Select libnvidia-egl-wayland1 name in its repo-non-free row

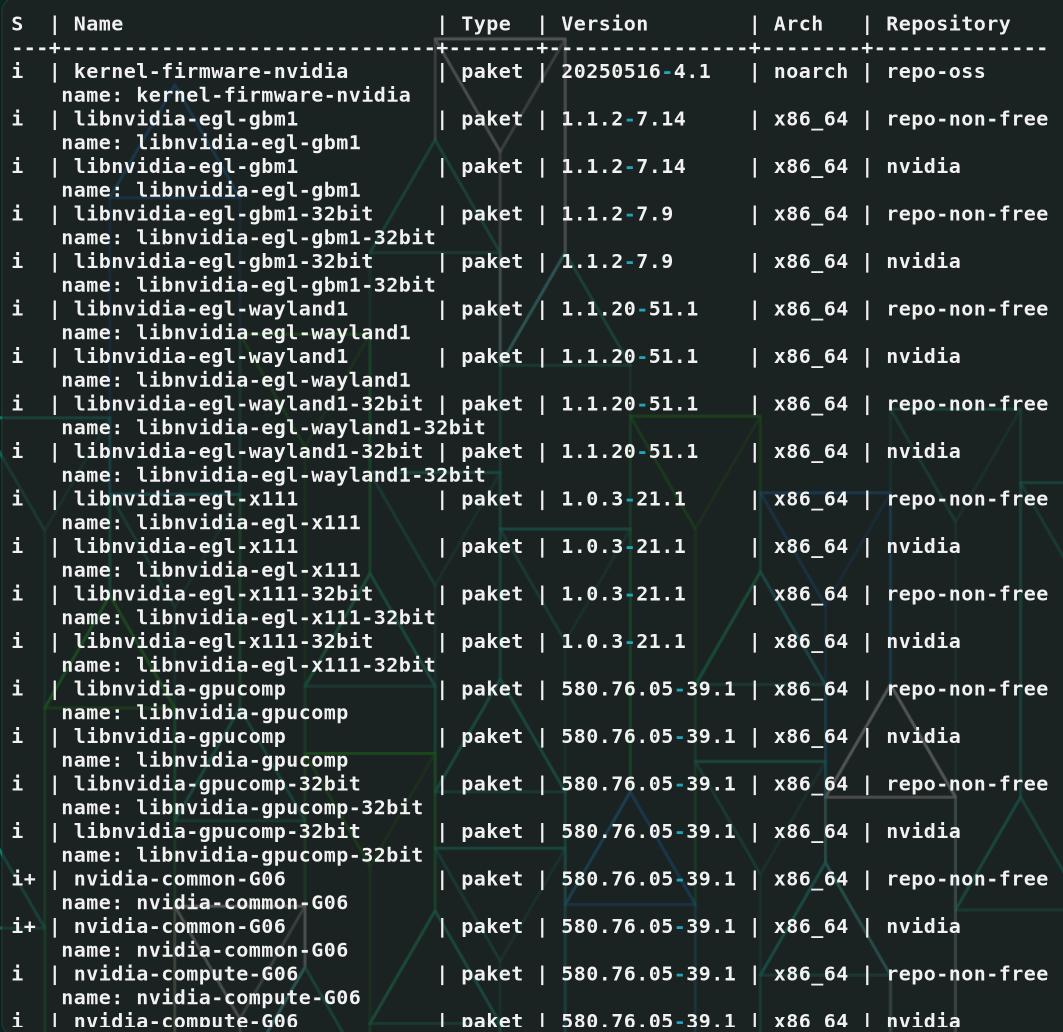tap(211, 309)
